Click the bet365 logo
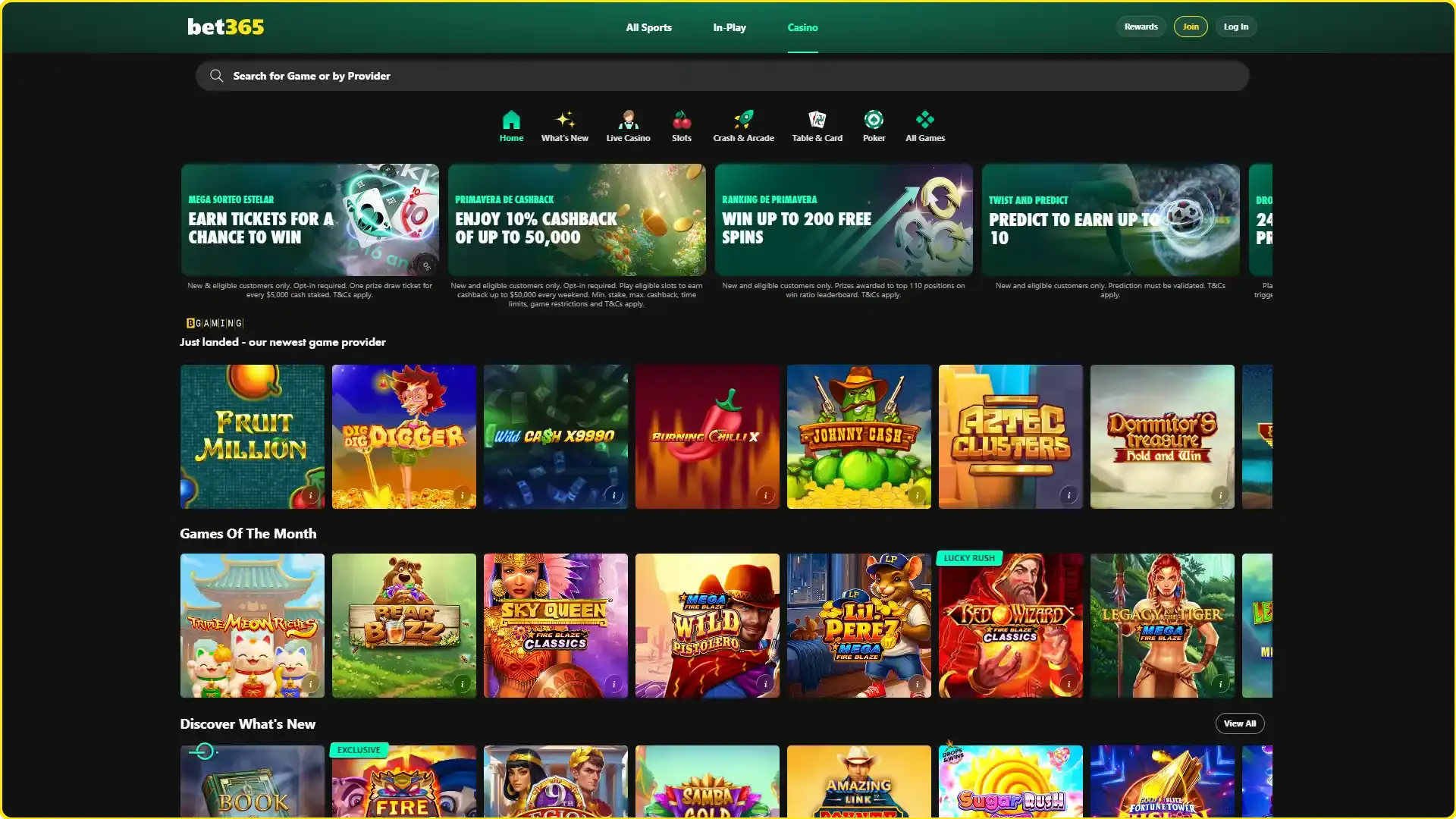 click(x=226, y=27)
